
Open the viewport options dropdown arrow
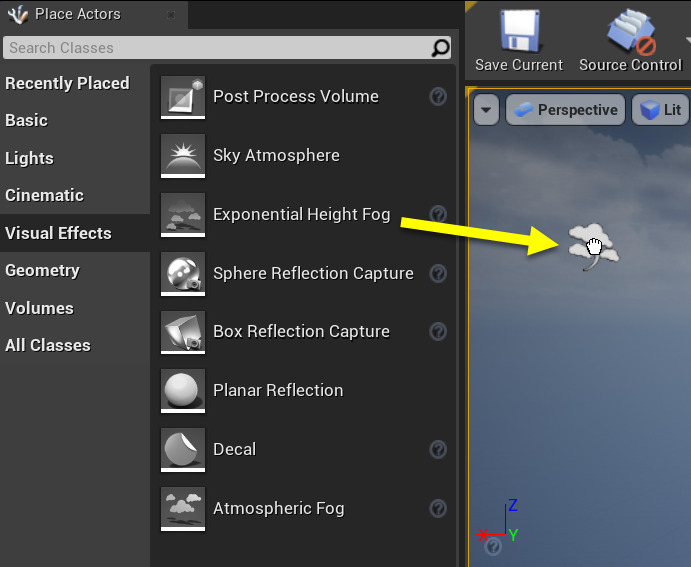tap(486, 110)
